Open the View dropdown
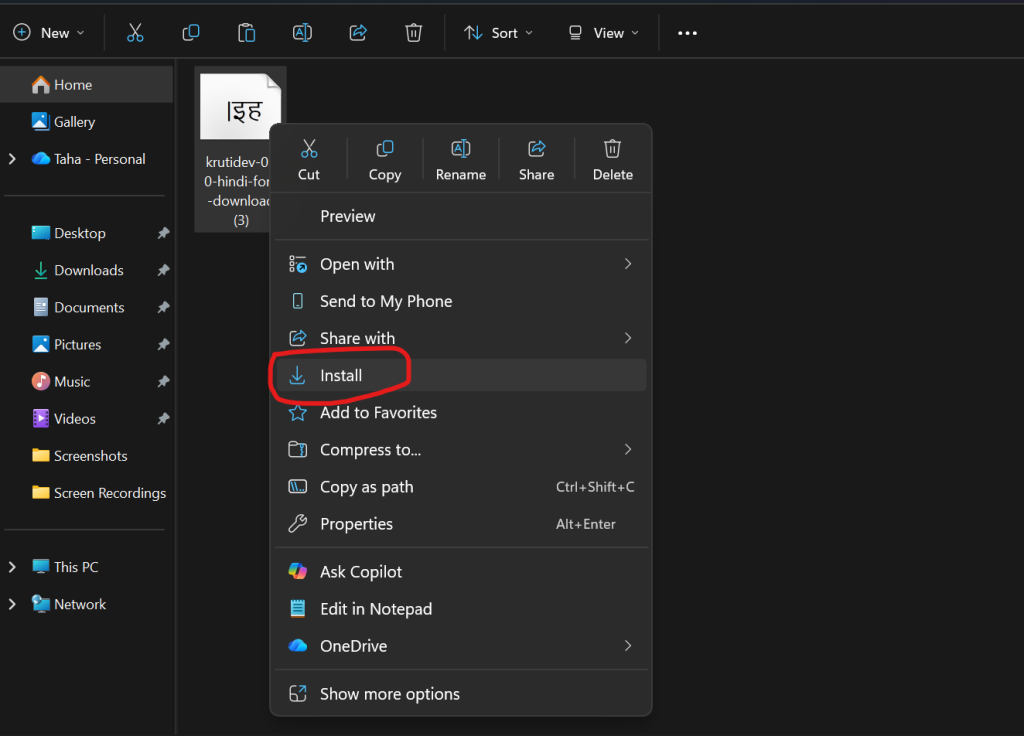Image resolution: width=1024 pixels, height=736 pixels. click(x=603, y=33)
